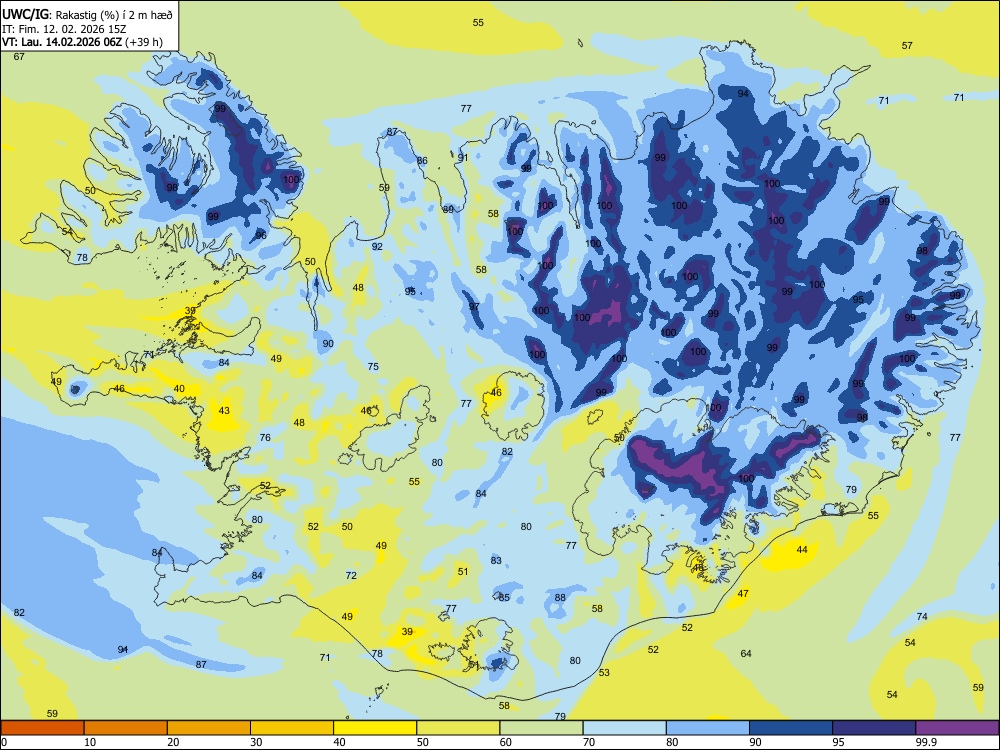The image size is (1000, 750).
Task: Click the map value '72' in the lowlands
Action: pos(351,576)
